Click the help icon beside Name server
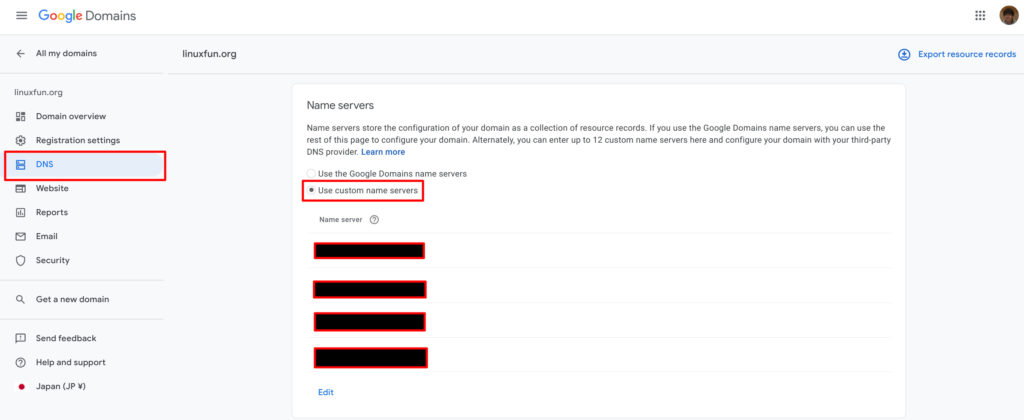 [374, 220]
